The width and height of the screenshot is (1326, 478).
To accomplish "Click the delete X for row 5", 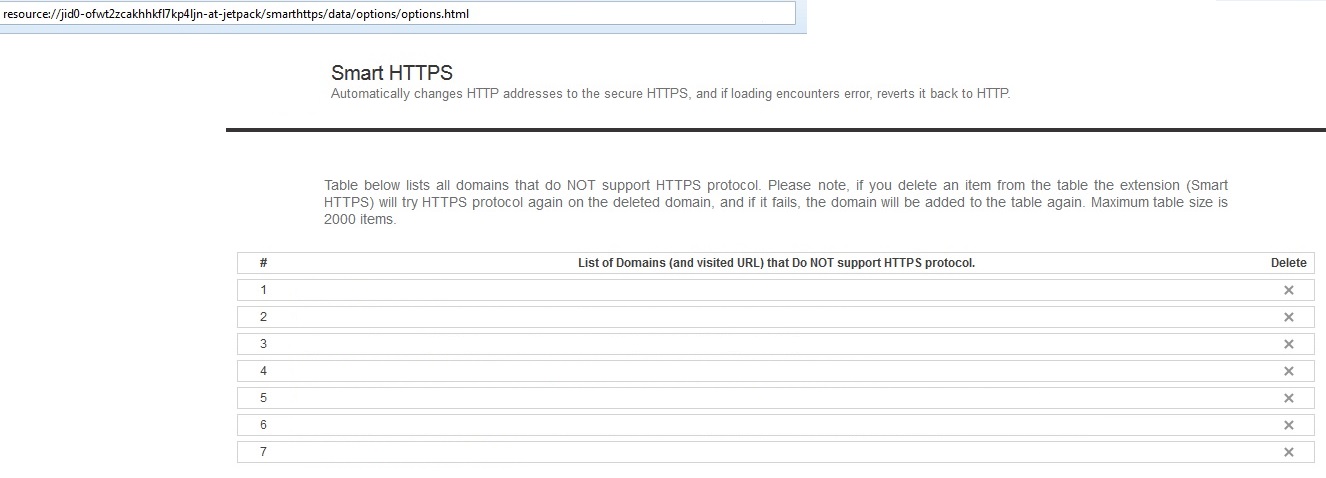I will 1288,398.
